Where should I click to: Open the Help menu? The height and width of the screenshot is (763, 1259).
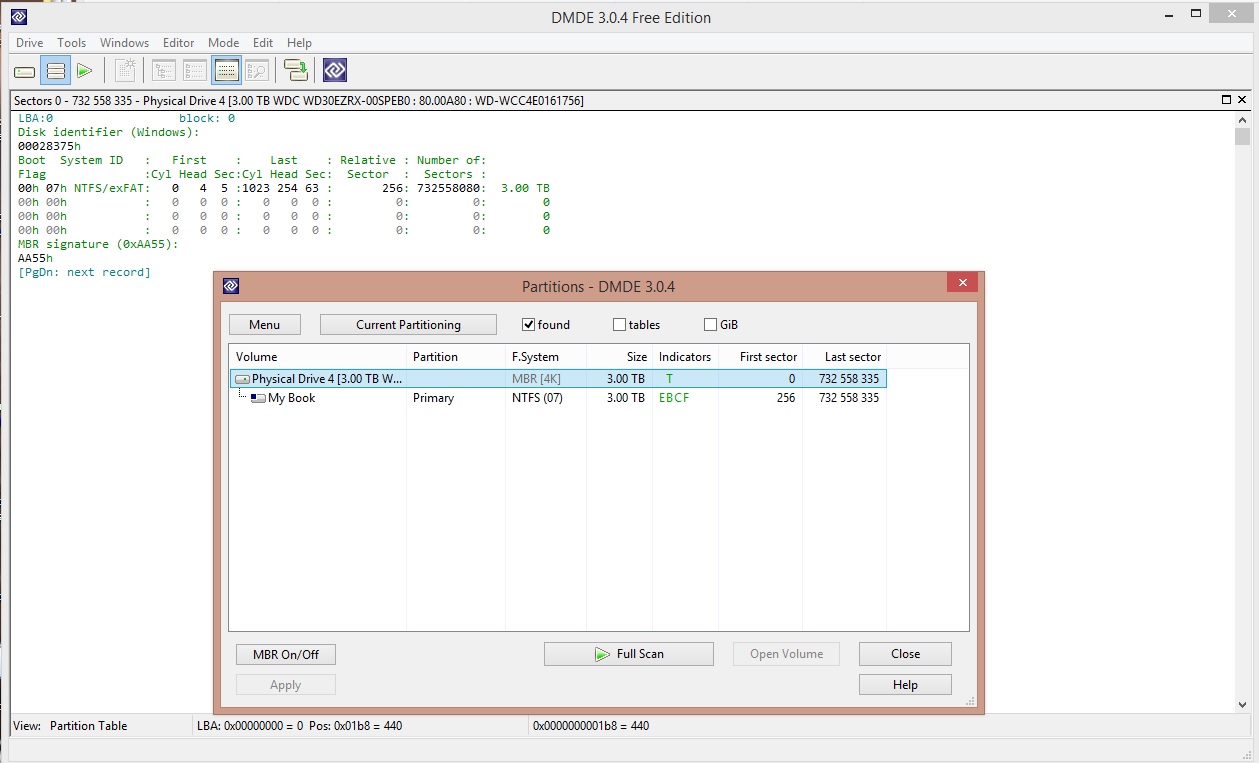(299, 43)
